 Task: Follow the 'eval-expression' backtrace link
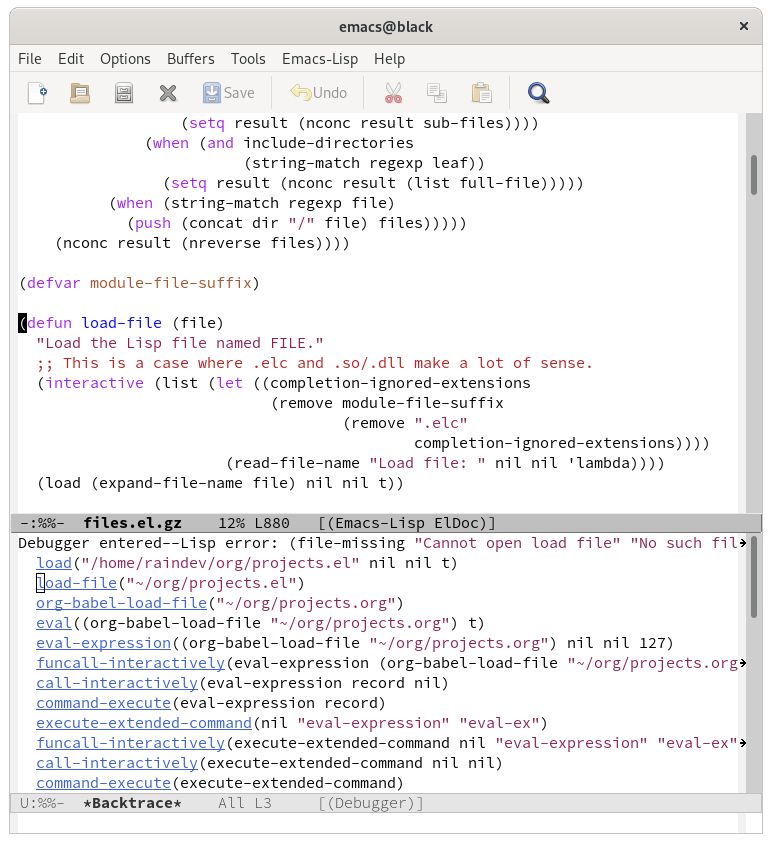tap(103, 643)
